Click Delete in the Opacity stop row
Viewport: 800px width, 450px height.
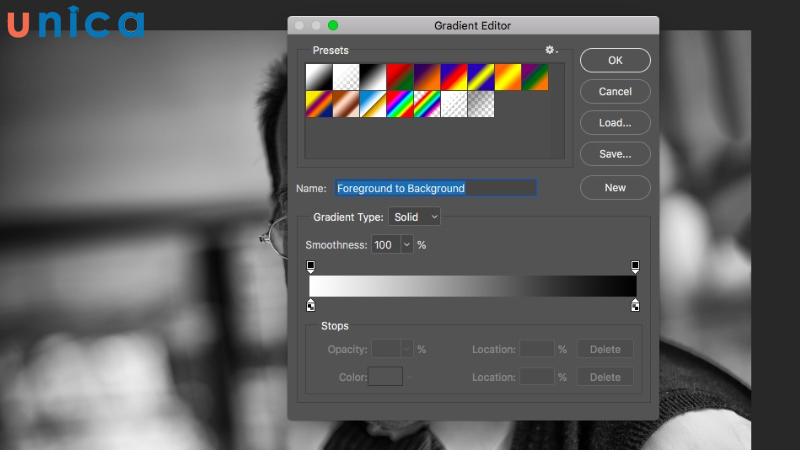[x=605, y=349]
